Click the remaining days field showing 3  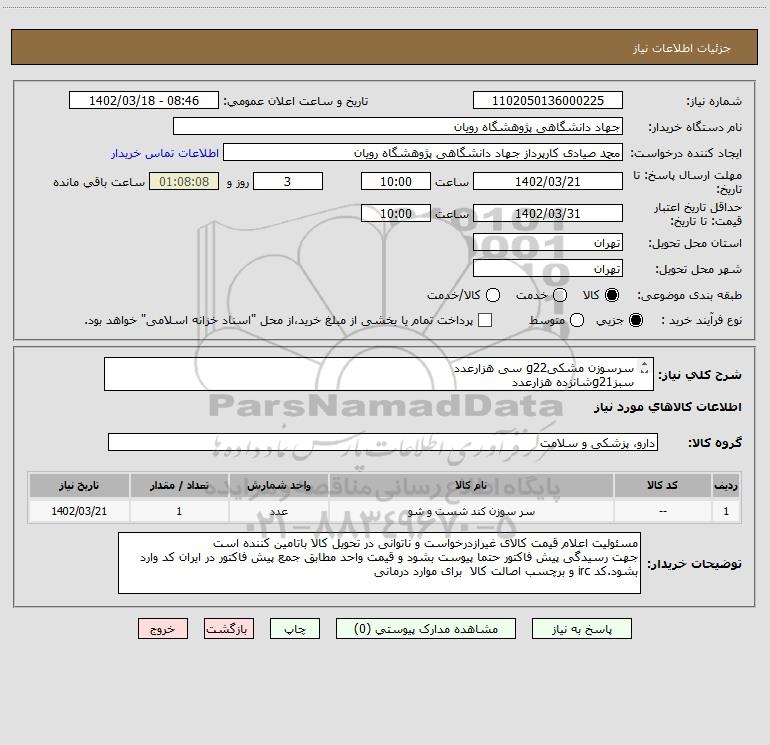tap(288, 181)
